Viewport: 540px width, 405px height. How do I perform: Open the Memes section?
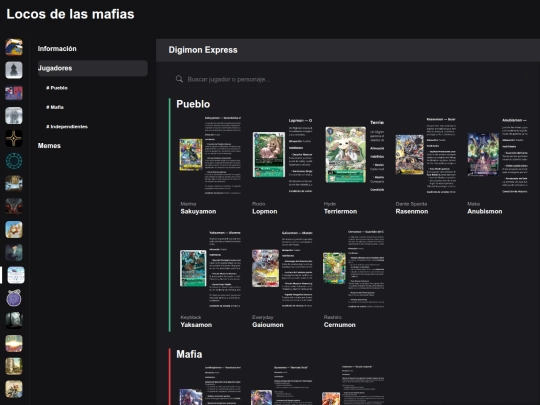[x=49, y=146]
